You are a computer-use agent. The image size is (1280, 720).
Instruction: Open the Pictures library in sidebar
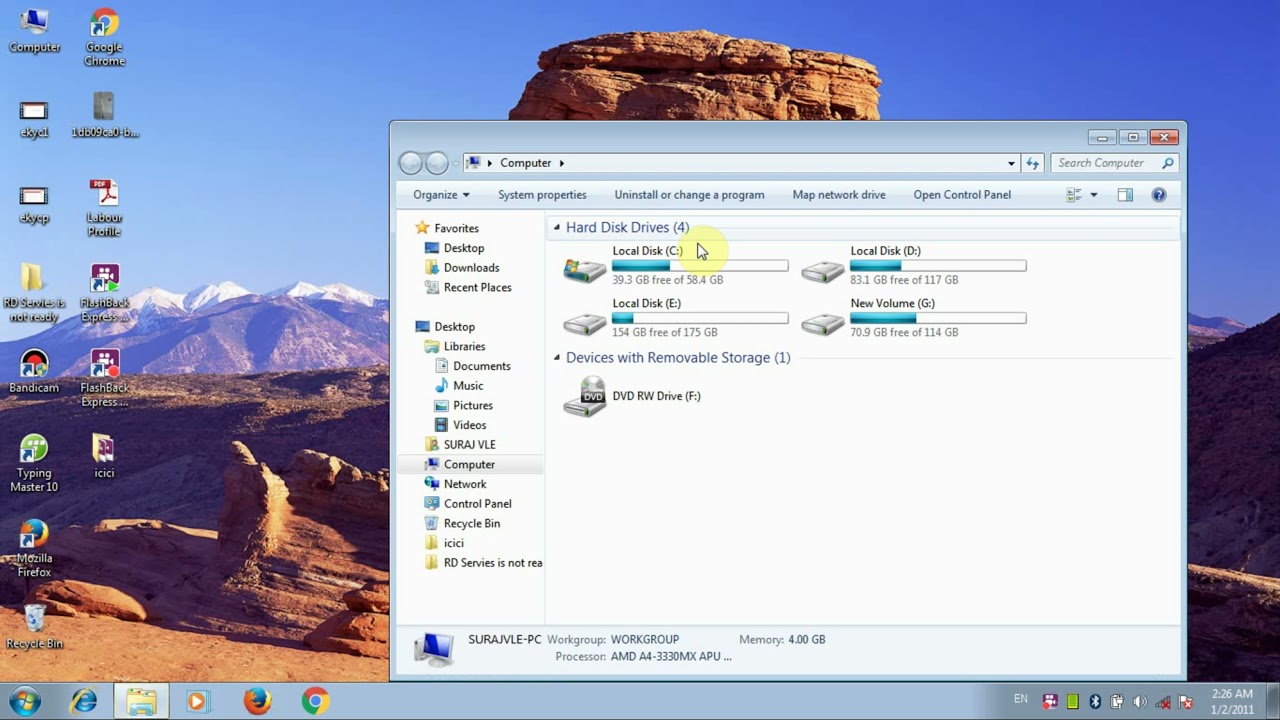pos(472,406)
